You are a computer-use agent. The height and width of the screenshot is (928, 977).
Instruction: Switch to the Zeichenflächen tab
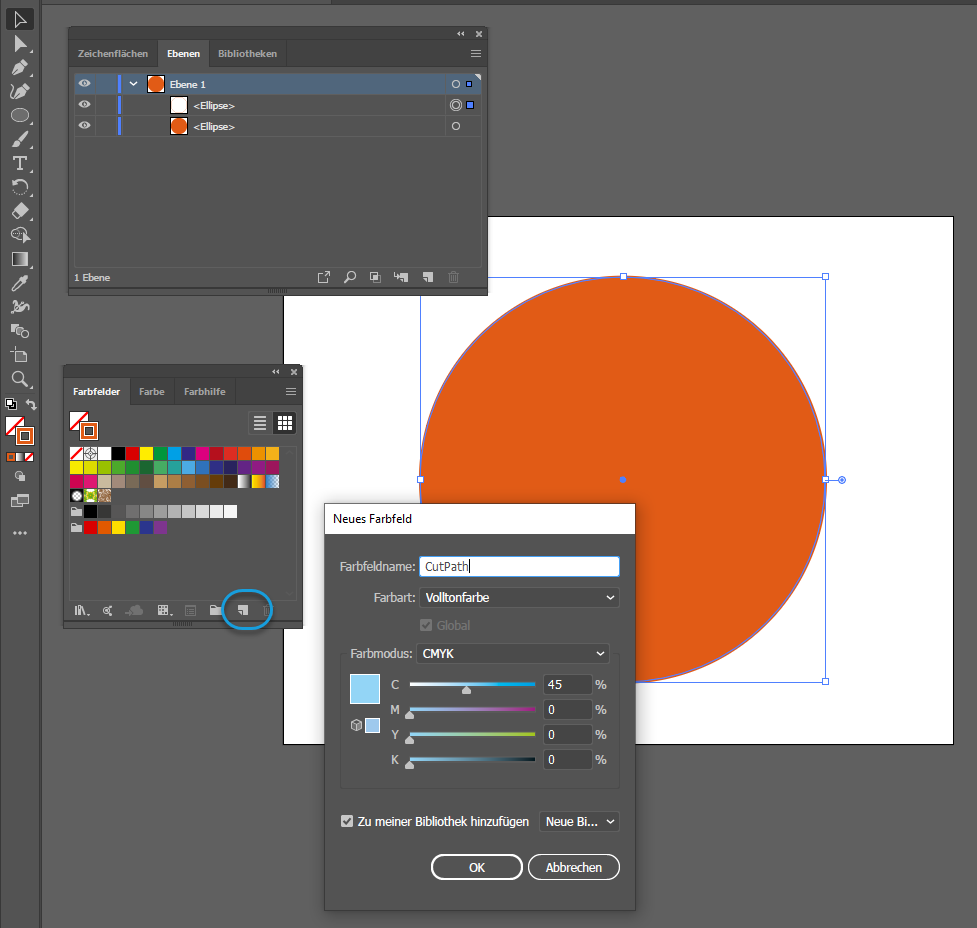(x=113, y=54)
